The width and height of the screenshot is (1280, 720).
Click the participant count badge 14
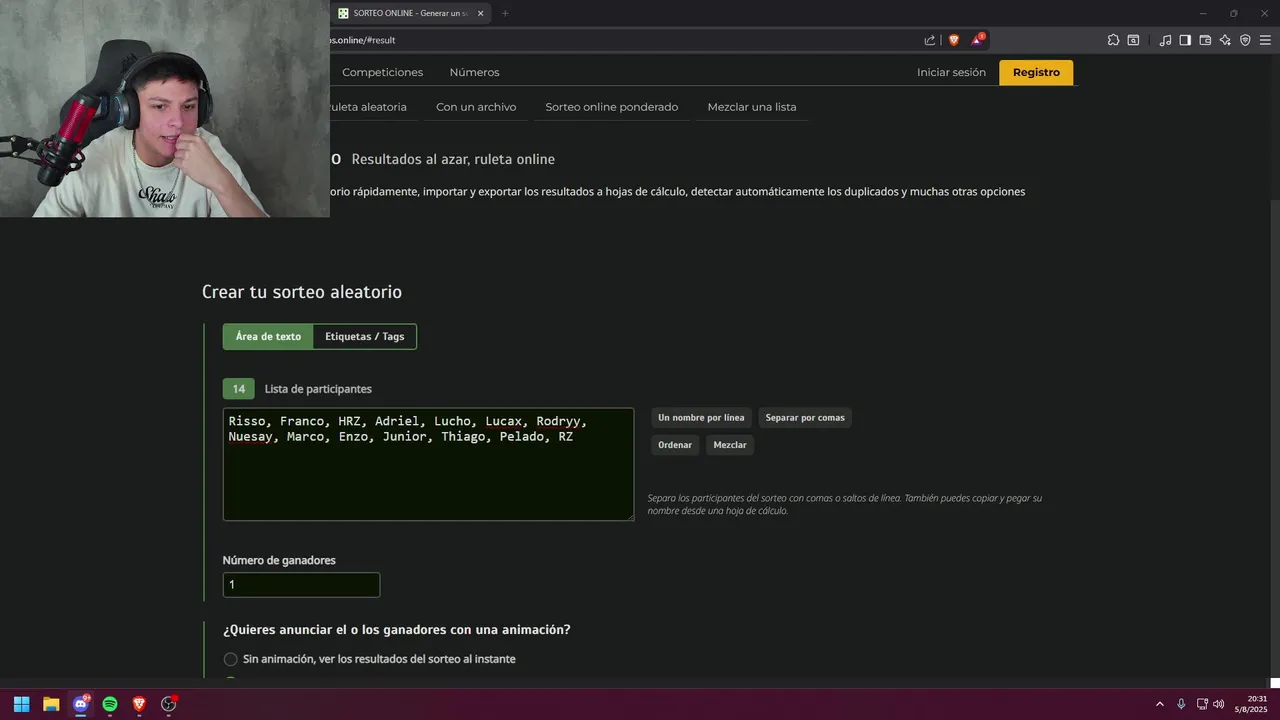tap(238, 389)
